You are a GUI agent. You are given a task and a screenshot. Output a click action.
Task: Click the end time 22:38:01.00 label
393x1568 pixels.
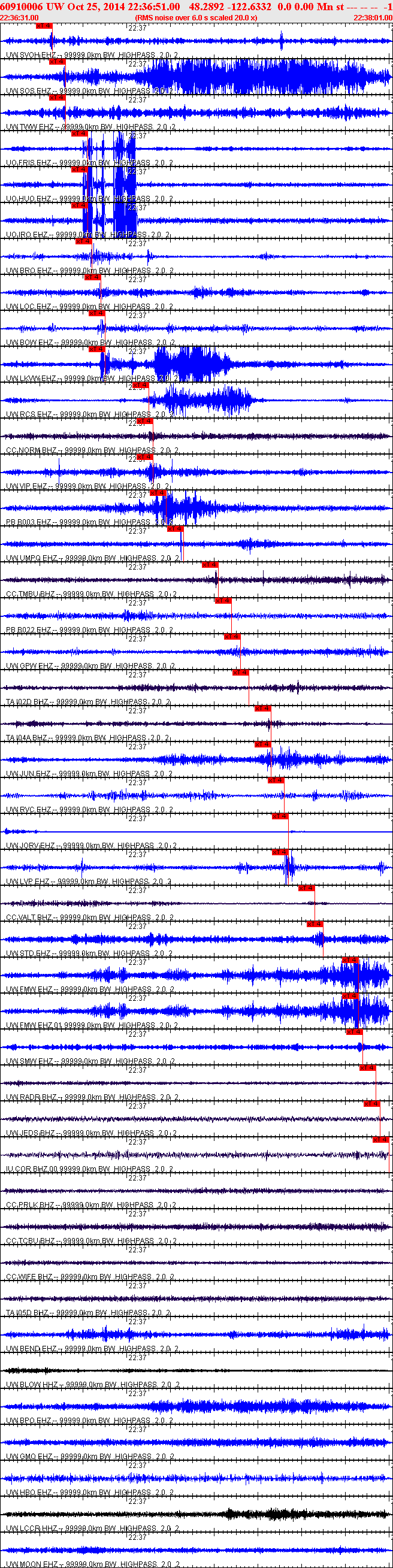tap(373, 17)
